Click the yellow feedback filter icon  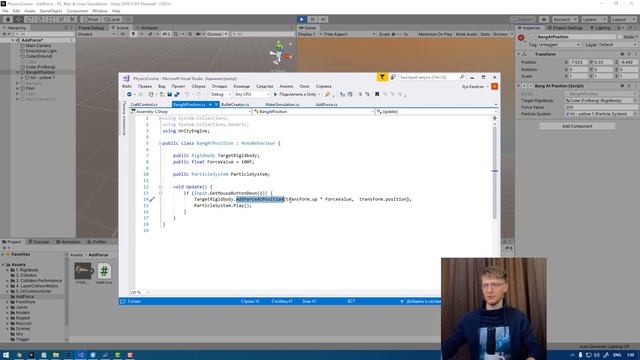tap(382, 77)
